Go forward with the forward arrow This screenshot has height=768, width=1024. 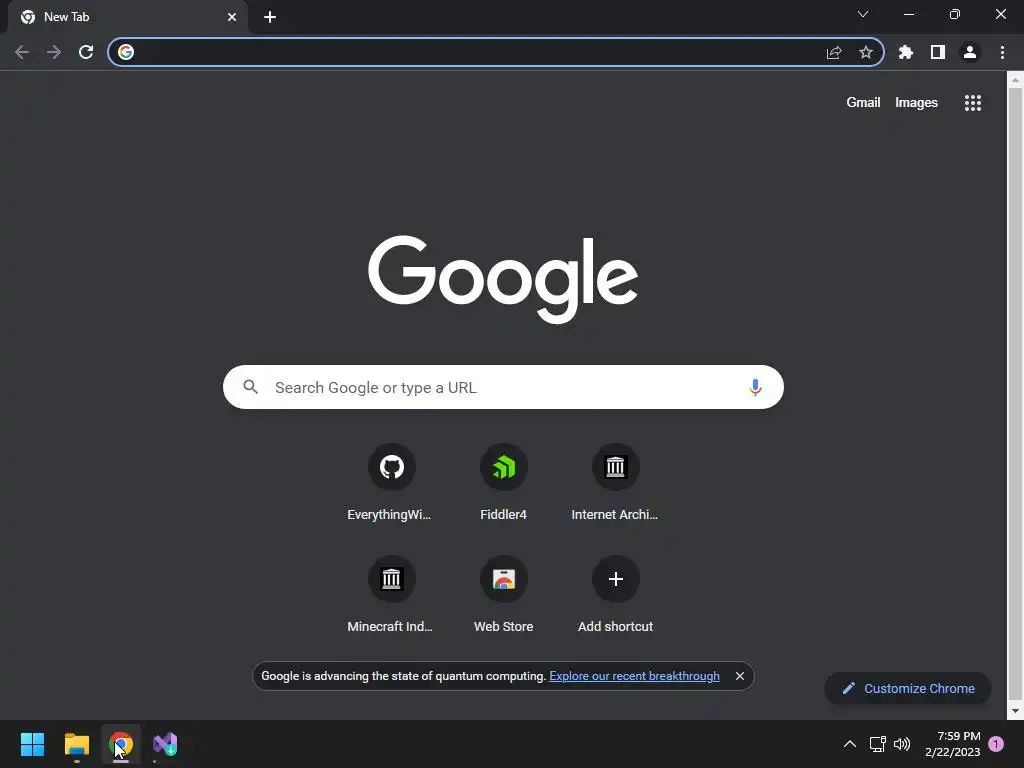click(x=54, y=52)
